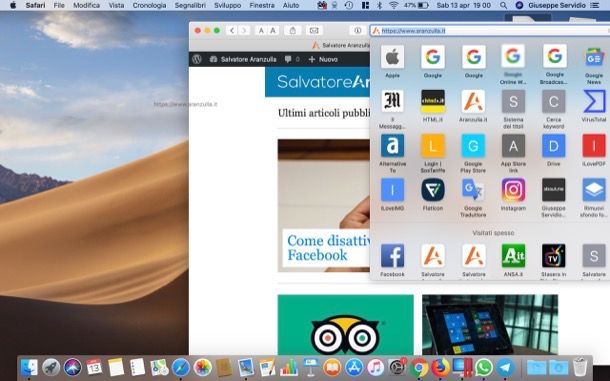Open the Instagram favorite
The width and height of the screenshot is (610, 381).
513,190
